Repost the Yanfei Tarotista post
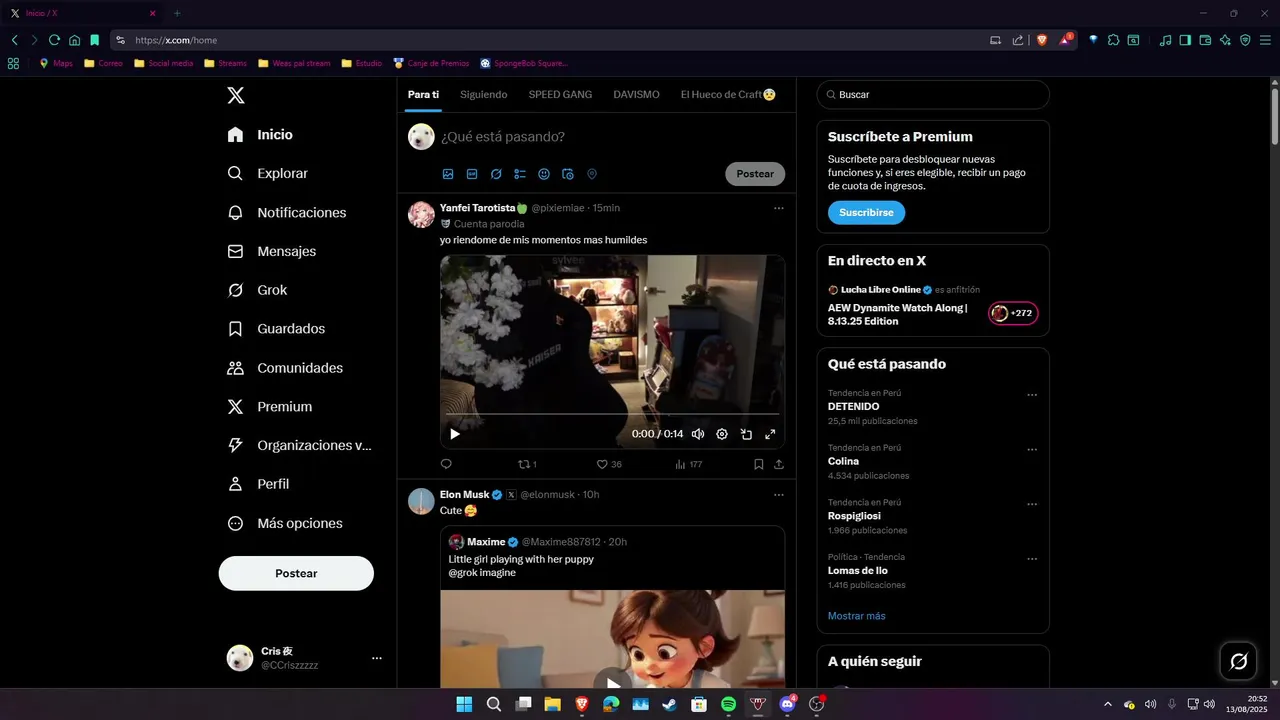The width and height of the screenshot is (1280, 720). [527, 464]
